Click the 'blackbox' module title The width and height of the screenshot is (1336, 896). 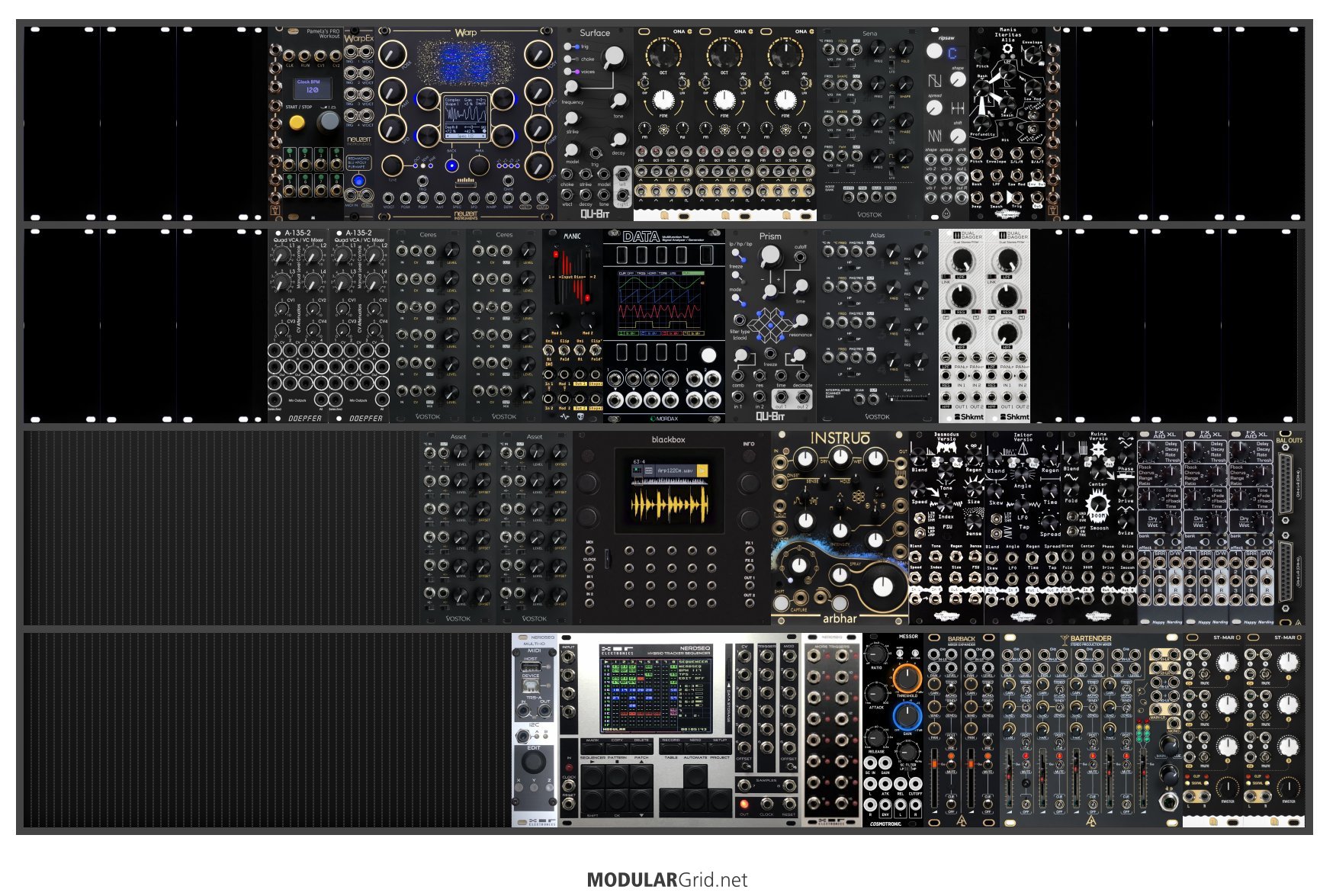tap(669, 439)
